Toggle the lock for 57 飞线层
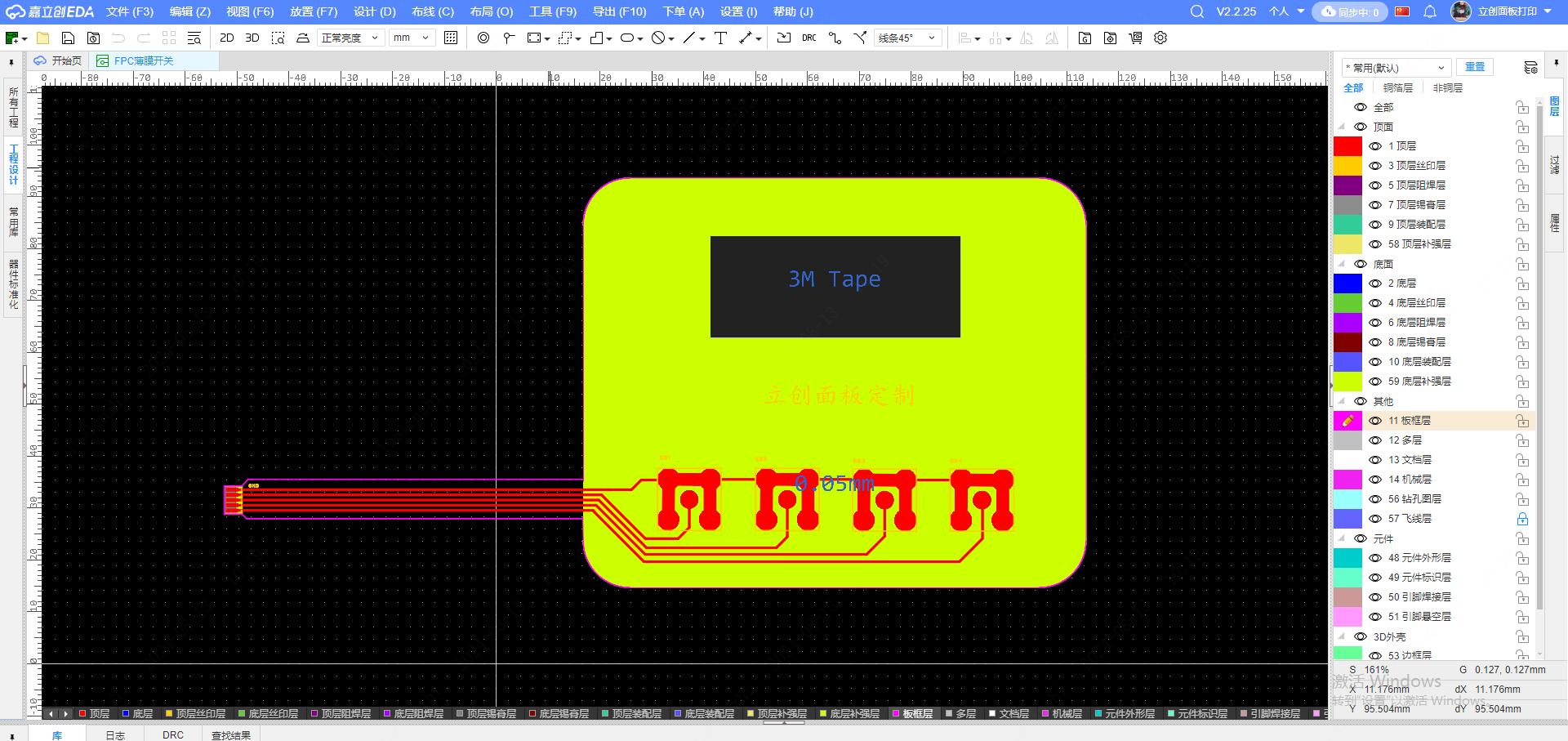 1522,519
